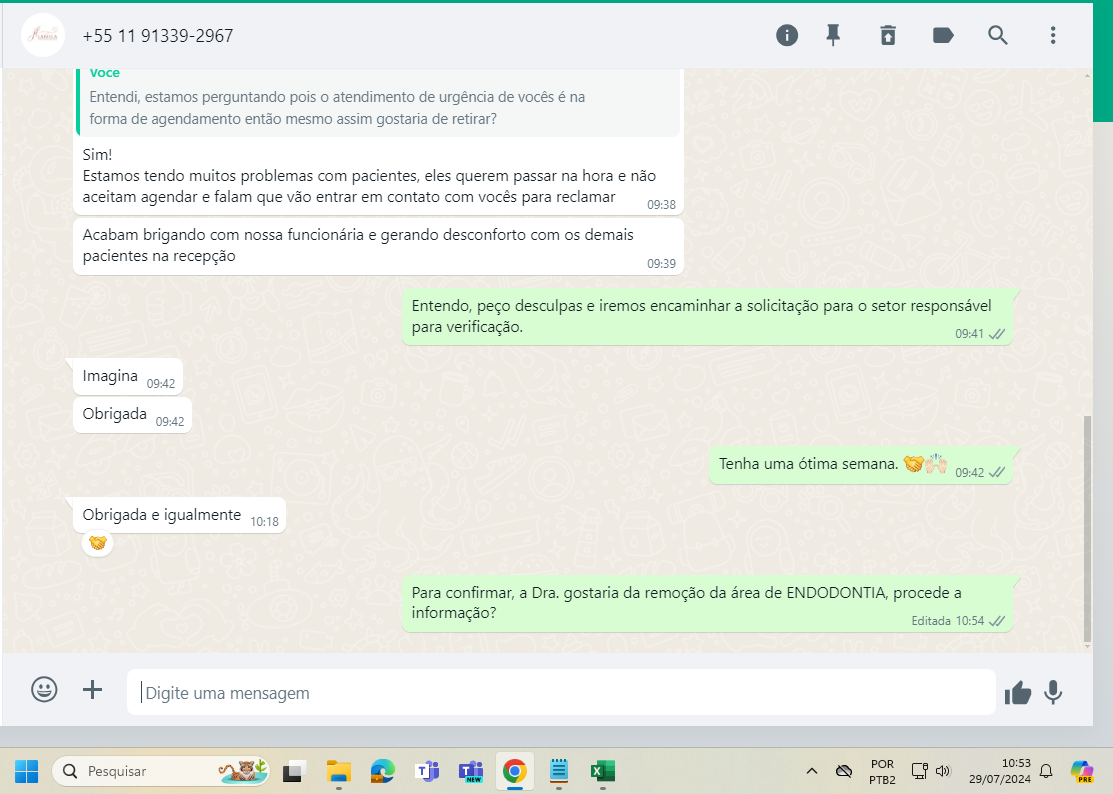Click the scrollbar up arrow
1113x794 pixels.
click(1087, 74)
